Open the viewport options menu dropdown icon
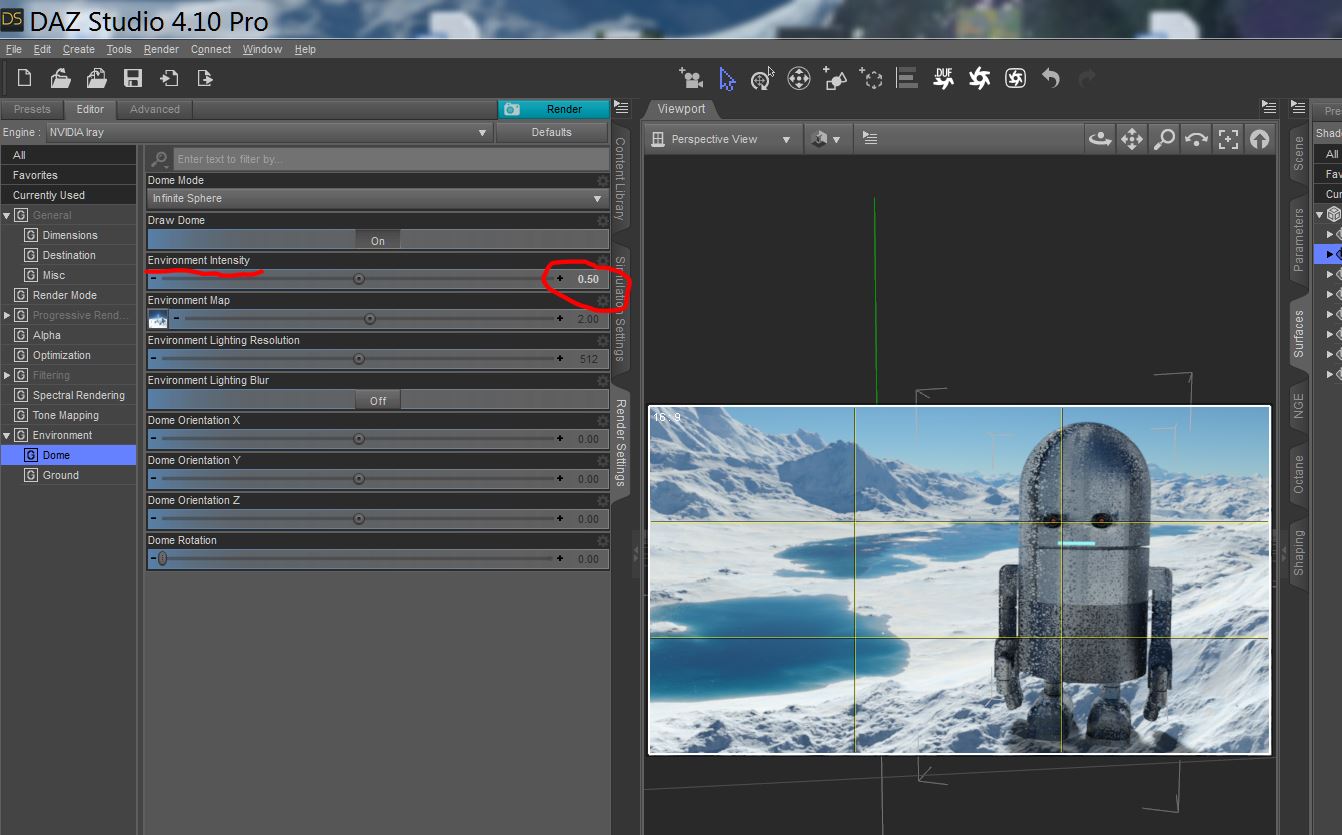 [870, 139]
